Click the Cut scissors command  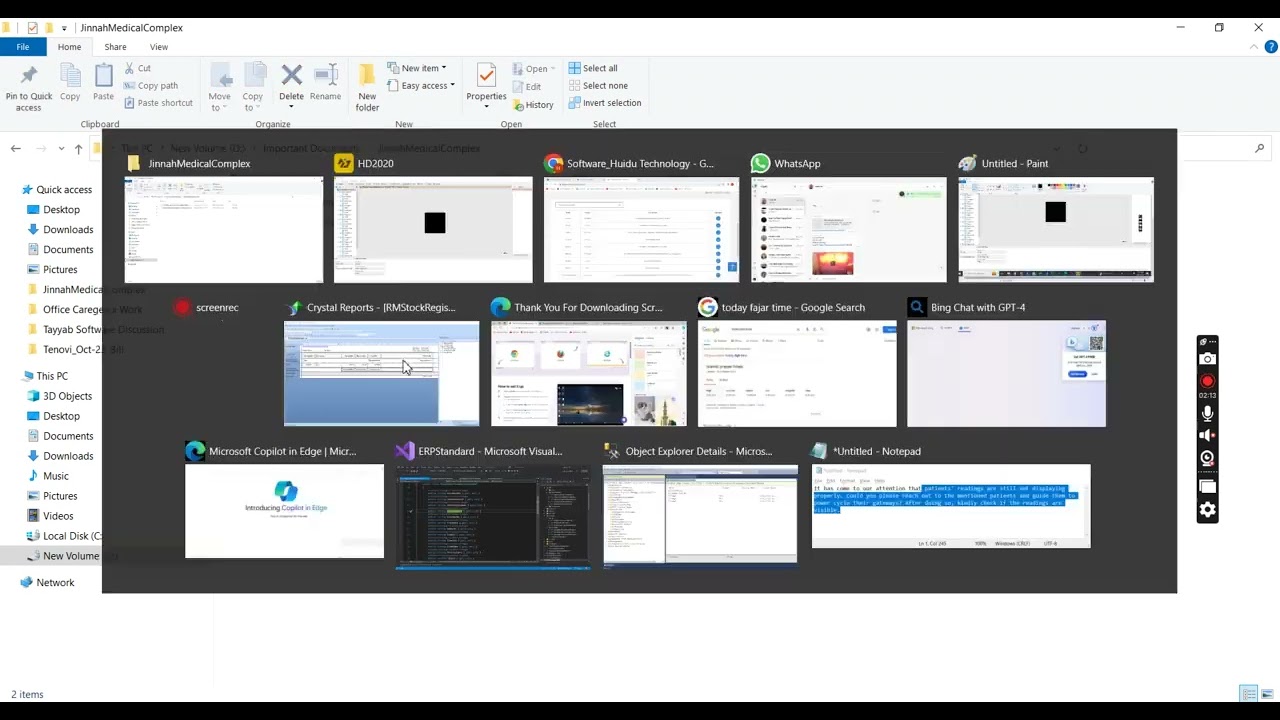tap(138, 68)
